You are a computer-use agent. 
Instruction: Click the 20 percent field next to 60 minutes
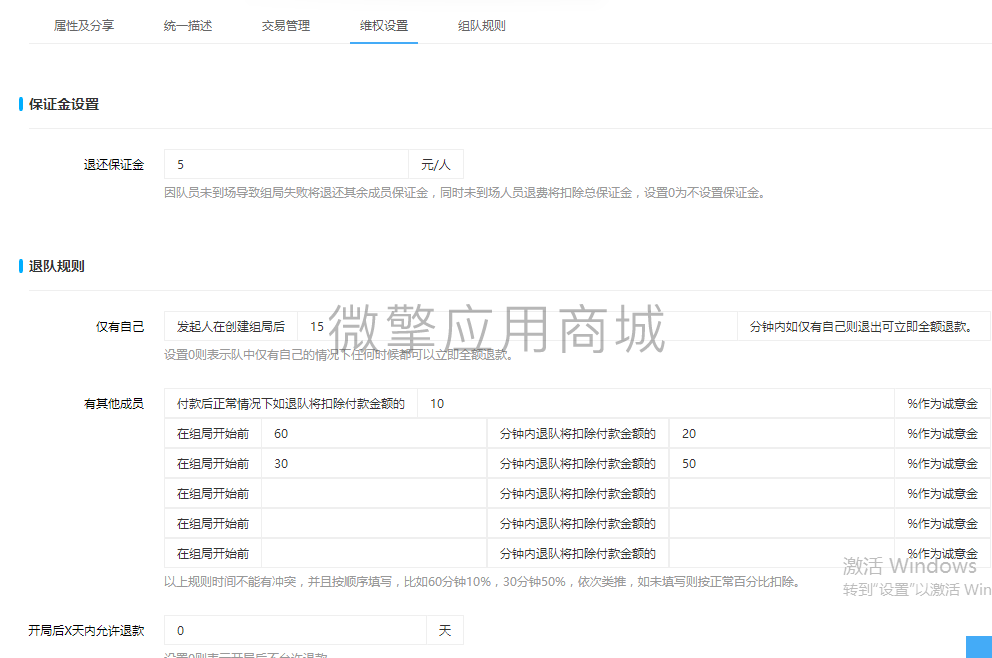click(x=780, y=433)
